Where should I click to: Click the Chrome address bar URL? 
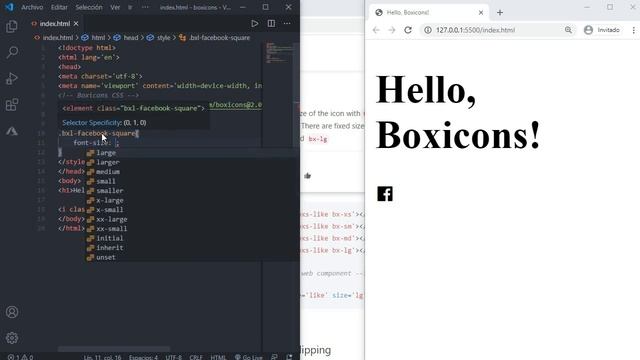(x=475, y=30)
